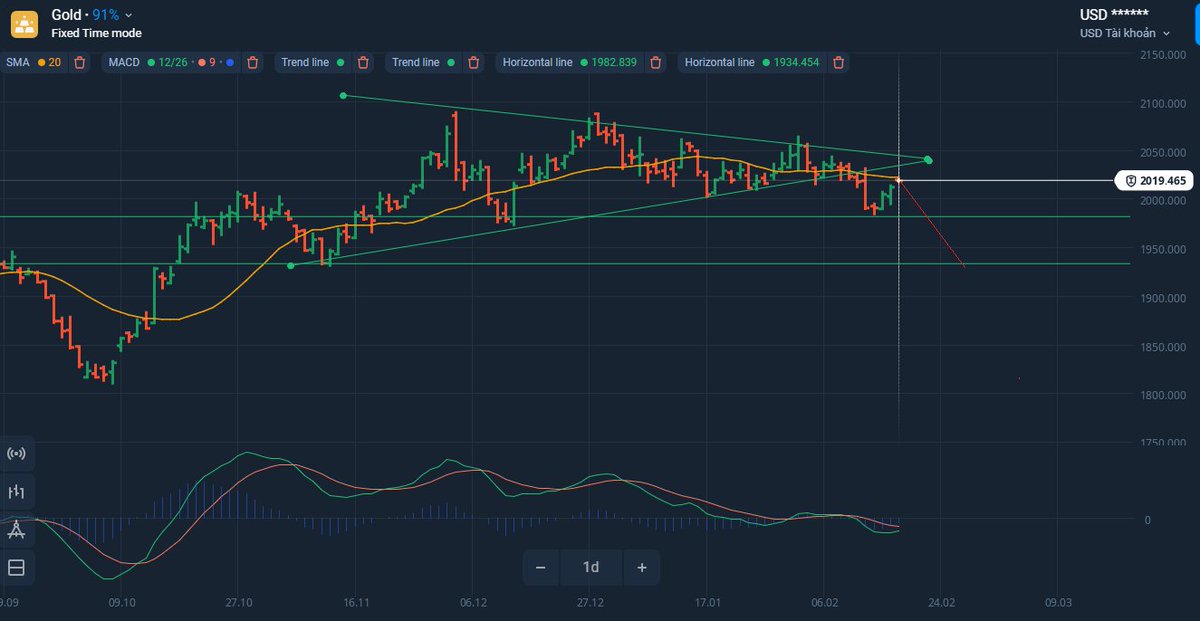Expand the Gold asset selector chevron

(x=129, y=15)
